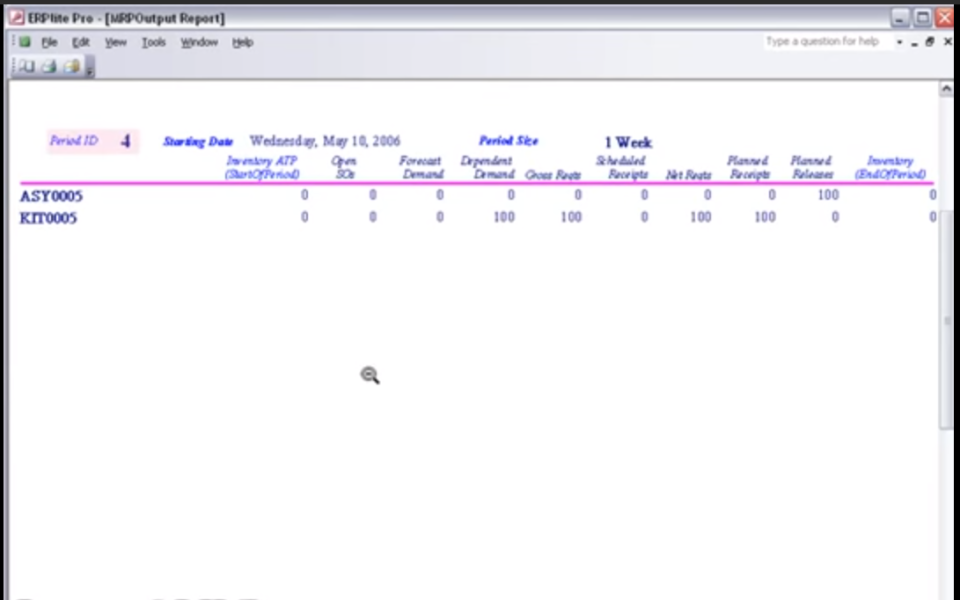
Task: Open the Tools menu
Action: click(x=154, y=42)
